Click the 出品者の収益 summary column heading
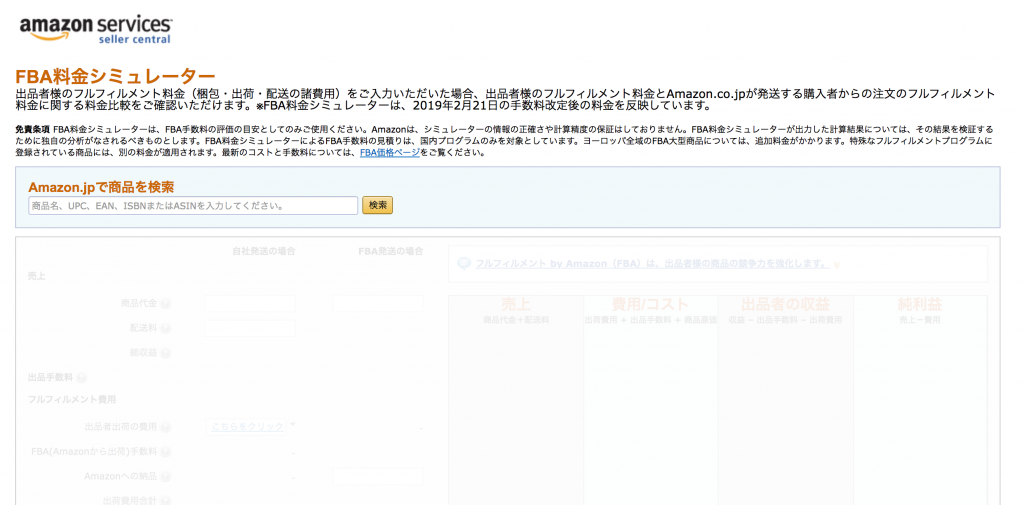 click(x=785, y=304)
